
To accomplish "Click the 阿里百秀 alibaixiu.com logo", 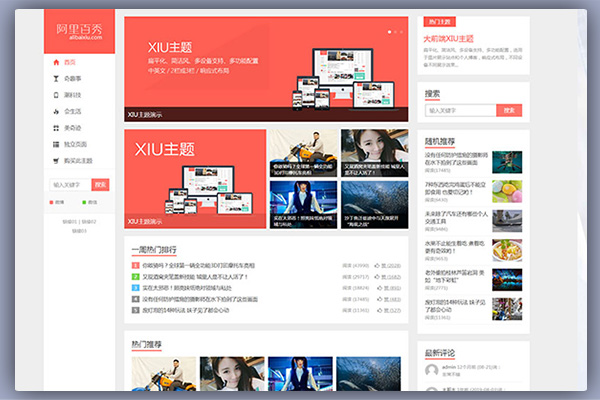I will click(79, 31).
